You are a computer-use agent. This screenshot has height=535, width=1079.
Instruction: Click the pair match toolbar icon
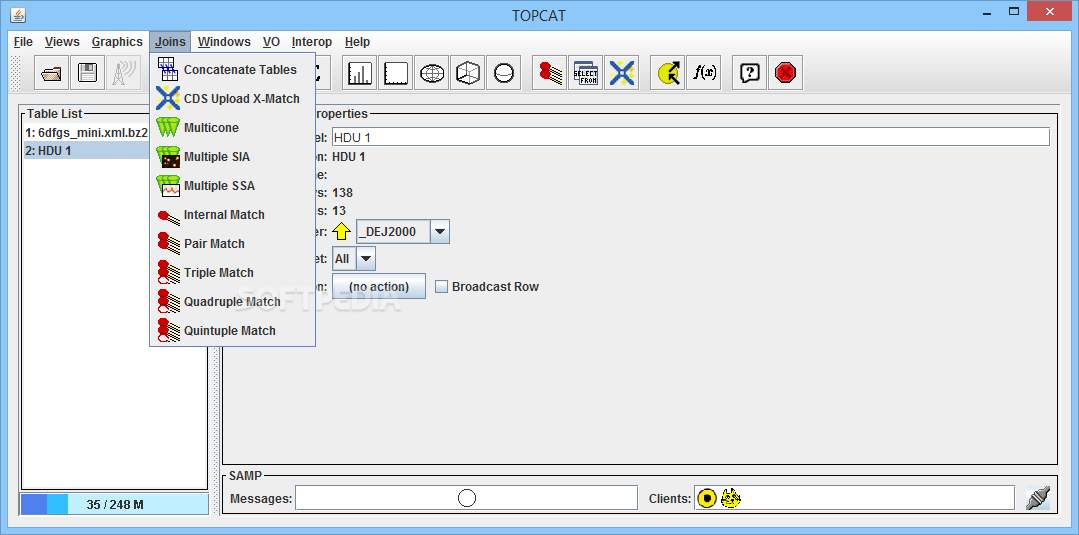coord(550,73)
